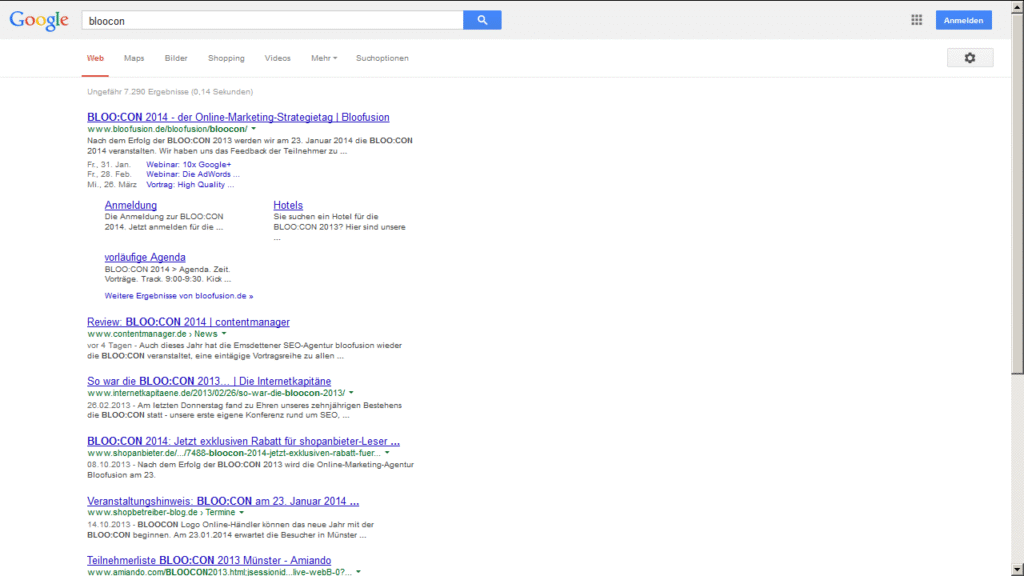The height and width of the screenshot is (576, 1024).
Task: Click the blue Anmelden button
Action: 963,19
